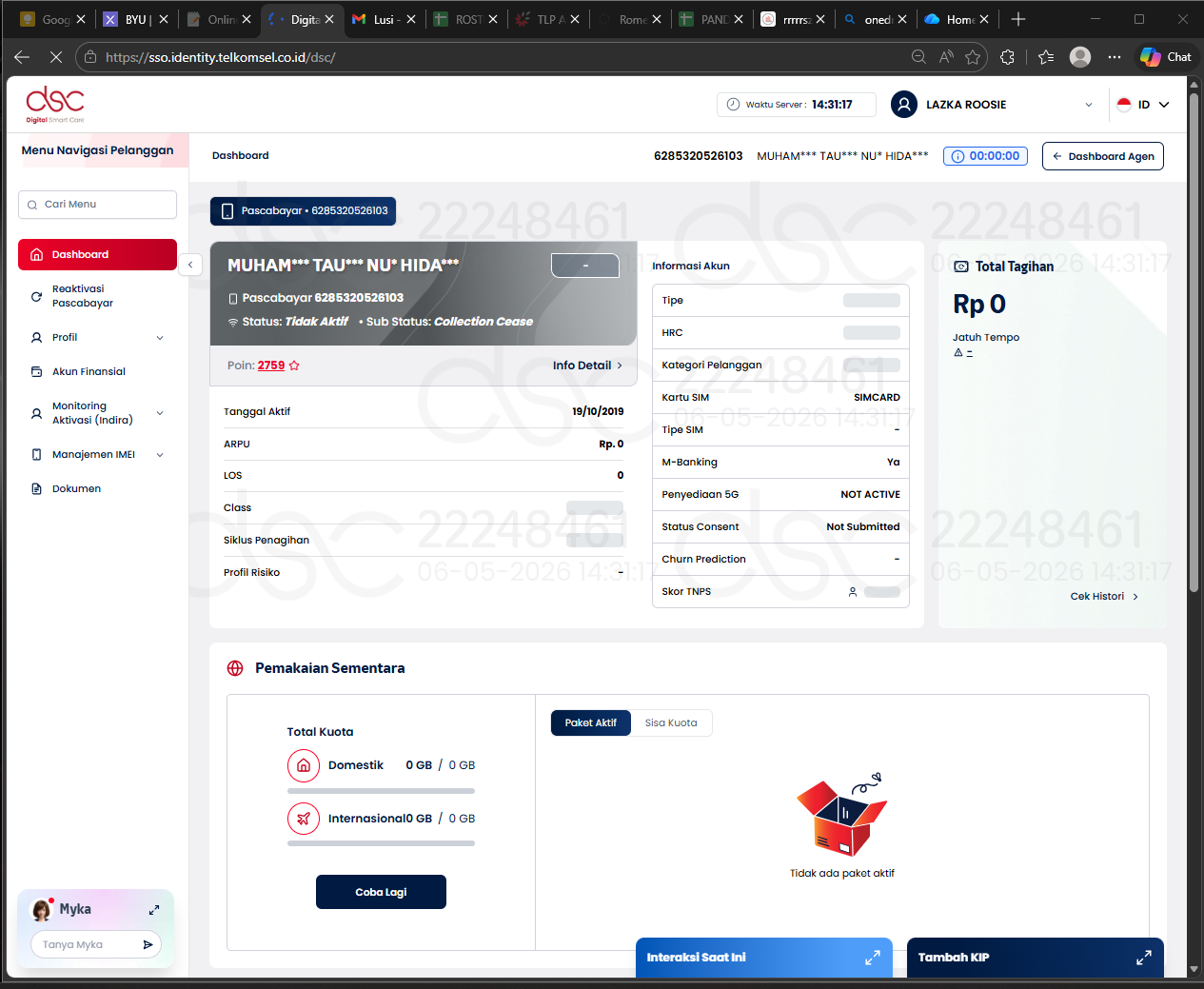The height and width of the screenshot is (989, 1204).
Task: Click the Internasional airplane icon
Action: pos(303,819)
